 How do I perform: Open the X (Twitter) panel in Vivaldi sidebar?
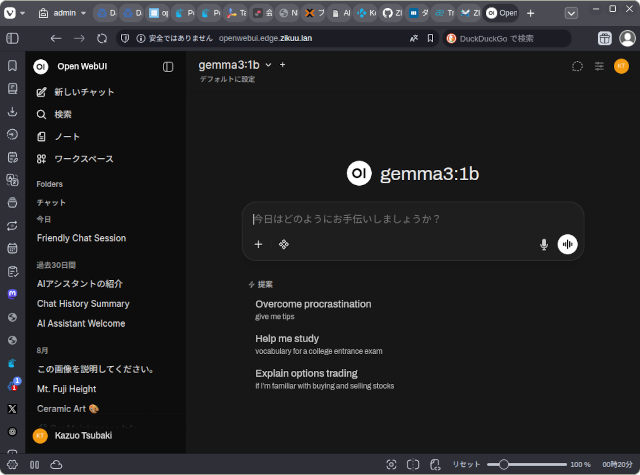coord(12,408)
